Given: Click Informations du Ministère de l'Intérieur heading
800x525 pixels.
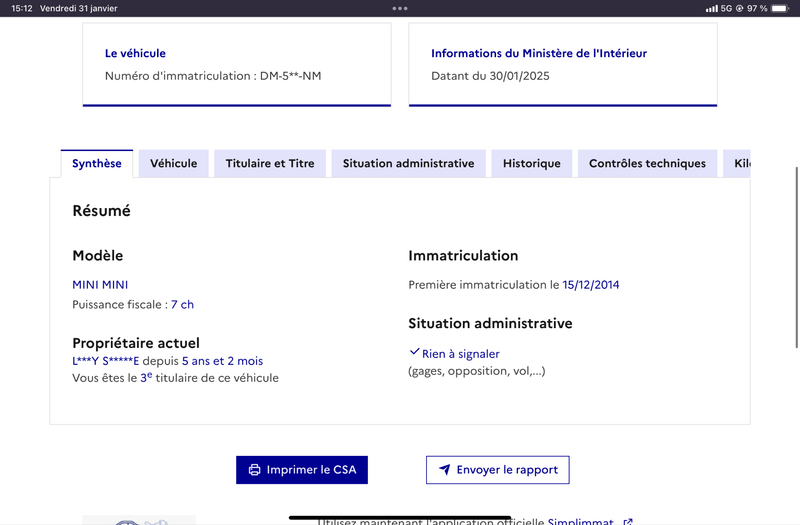Looking at the screenshot, I should pos(539,53).
